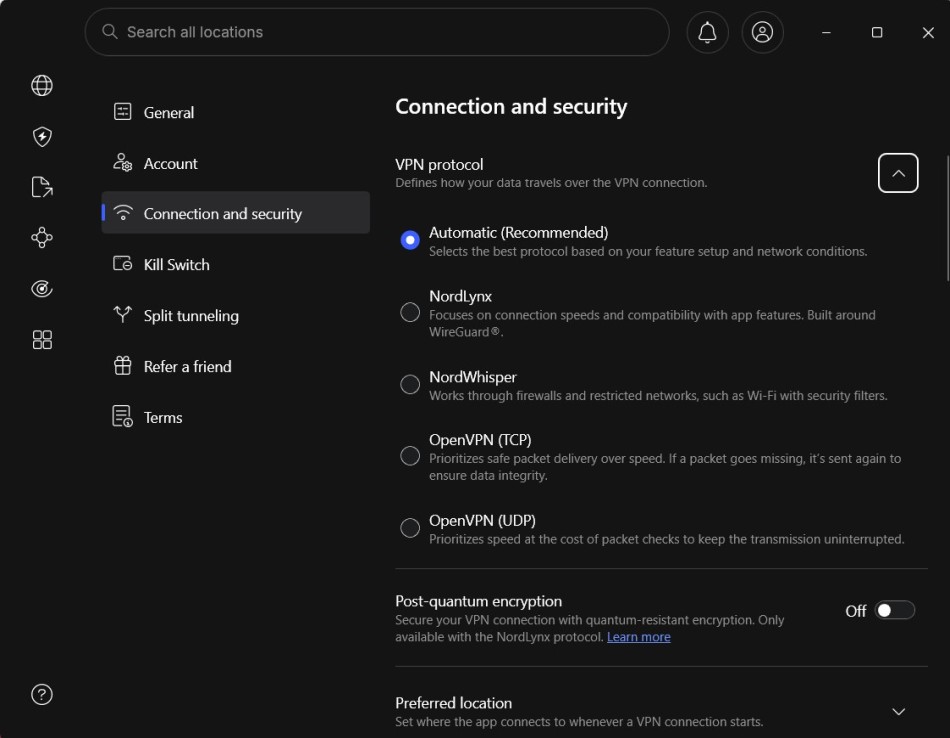
Task: Open General settings menu item
Action: pyautogui.click(x=236, y=112)
